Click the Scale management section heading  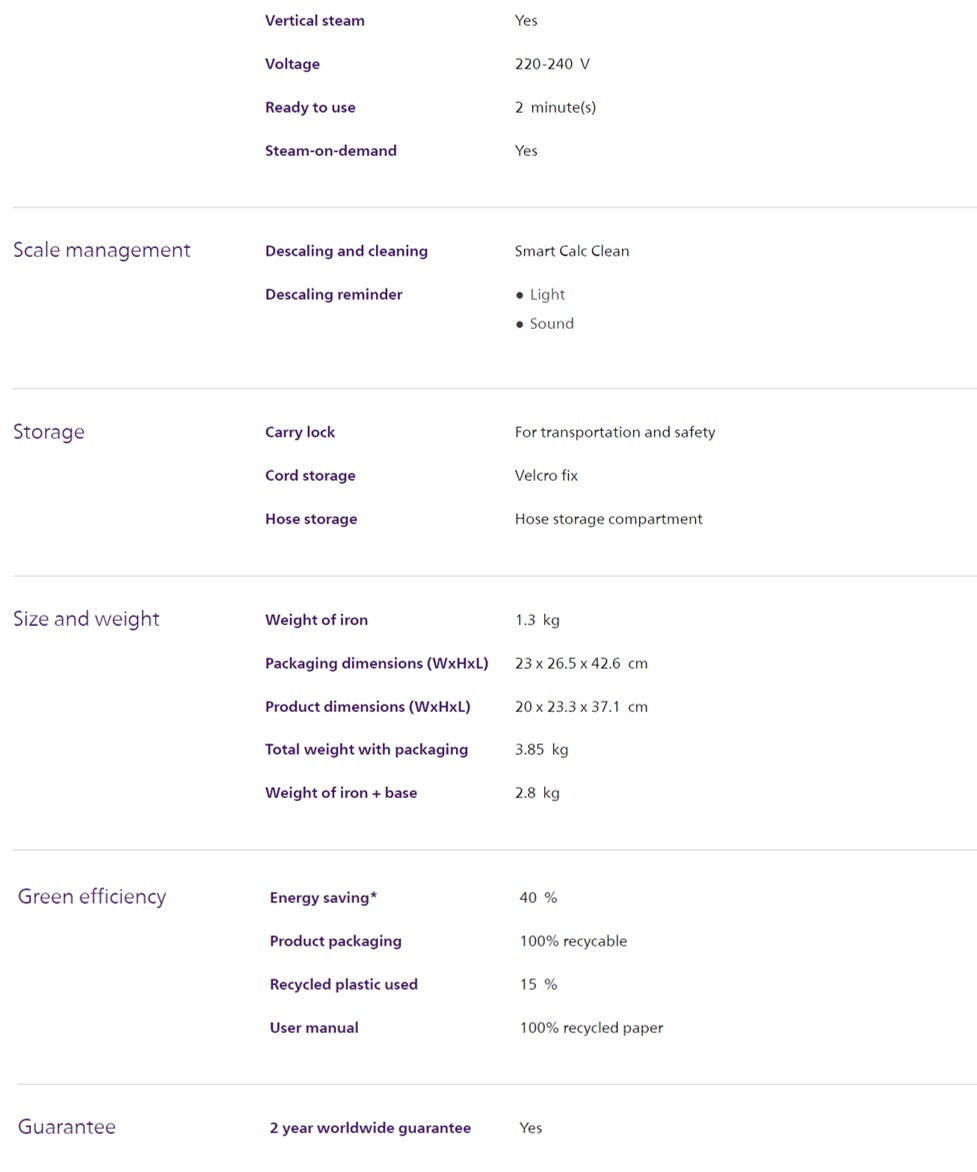point(101,250)
